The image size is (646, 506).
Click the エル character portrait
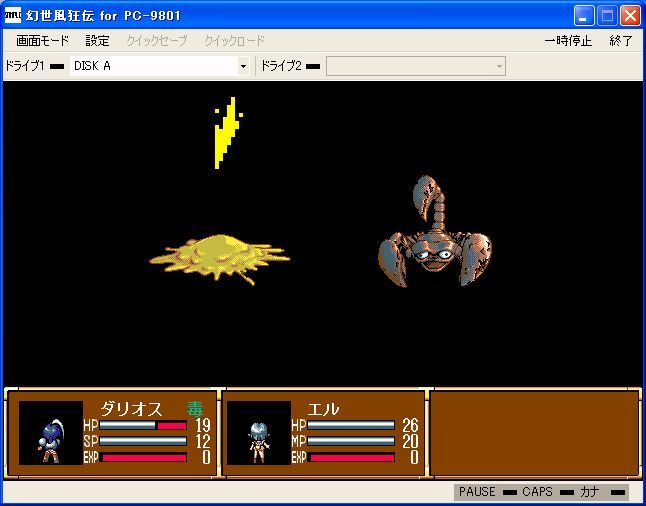coord(259,433)
